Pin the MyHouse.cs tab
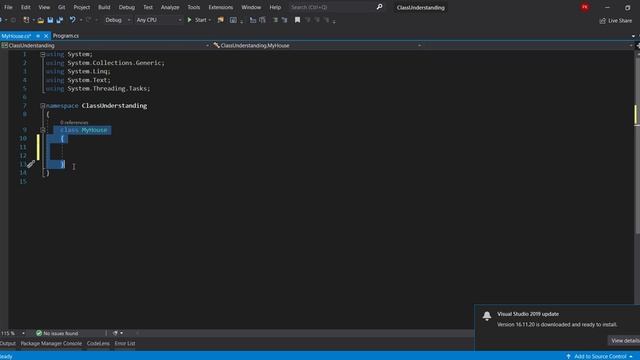The image size is (640, 360). (x=38, y=36)
